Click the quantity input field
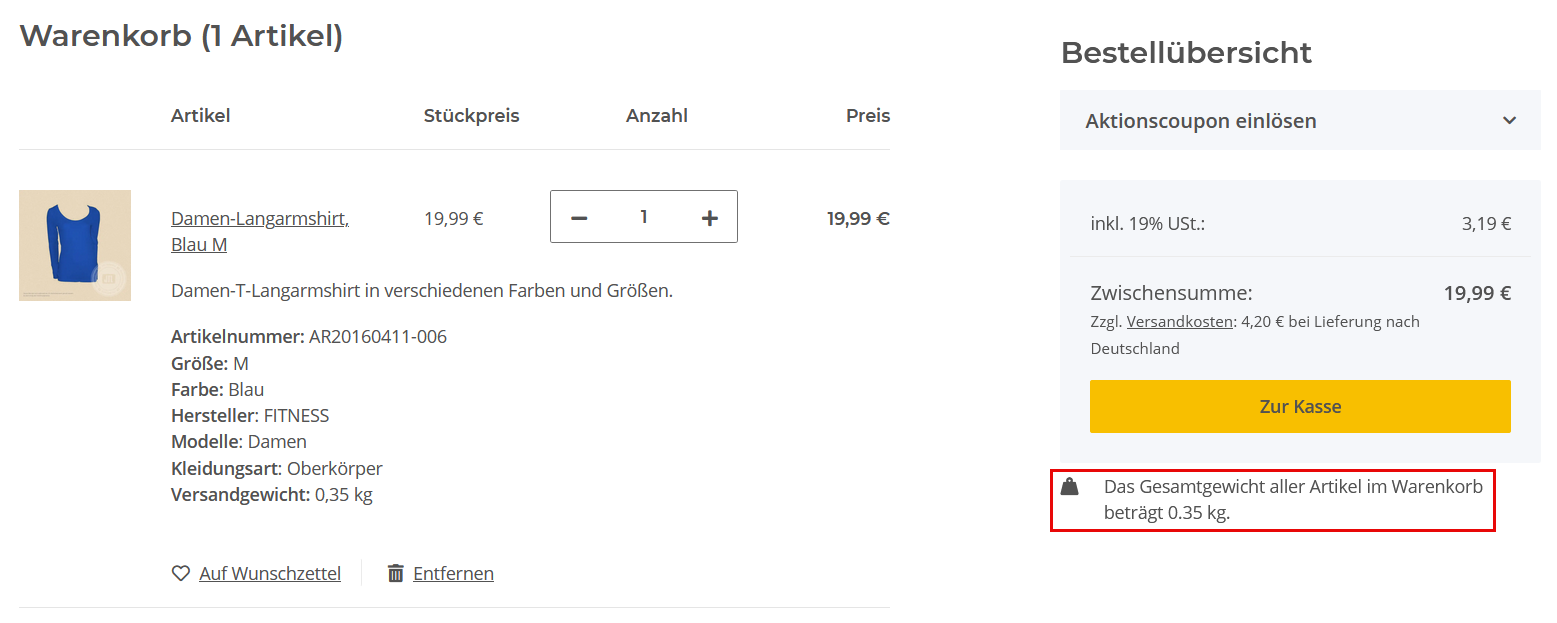The height and width of the screenshot is (623, 1557). (x=644, y=217)
